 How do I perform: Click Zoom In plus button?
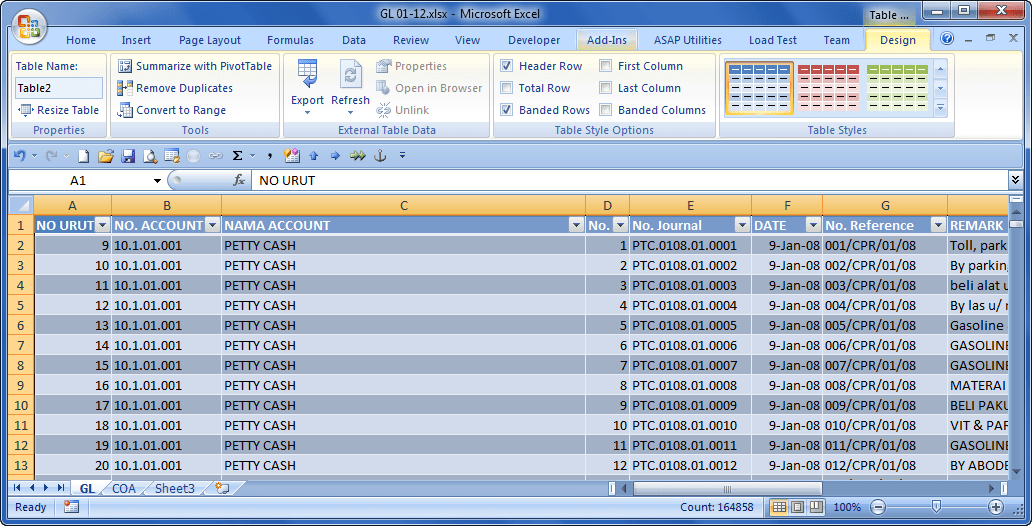(x=996, y=507)
